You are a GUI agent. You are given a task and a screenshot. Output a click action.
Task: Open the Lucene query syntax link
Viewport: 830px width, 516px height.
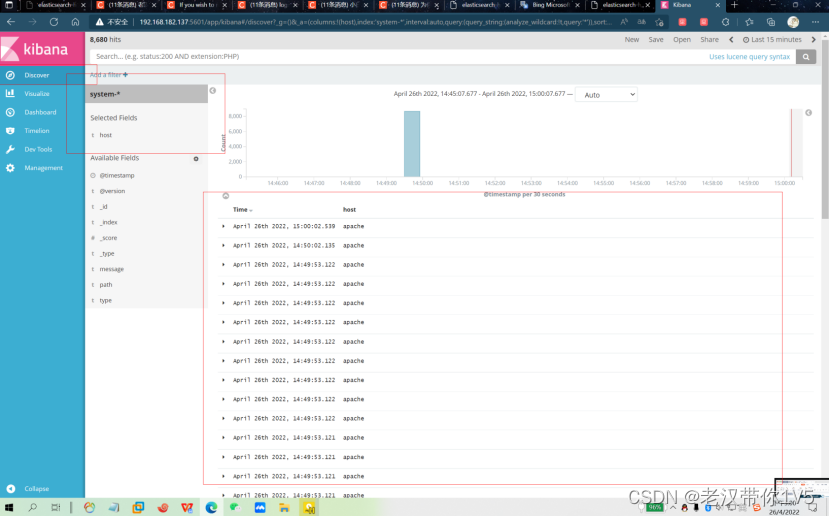click(749, 57)
